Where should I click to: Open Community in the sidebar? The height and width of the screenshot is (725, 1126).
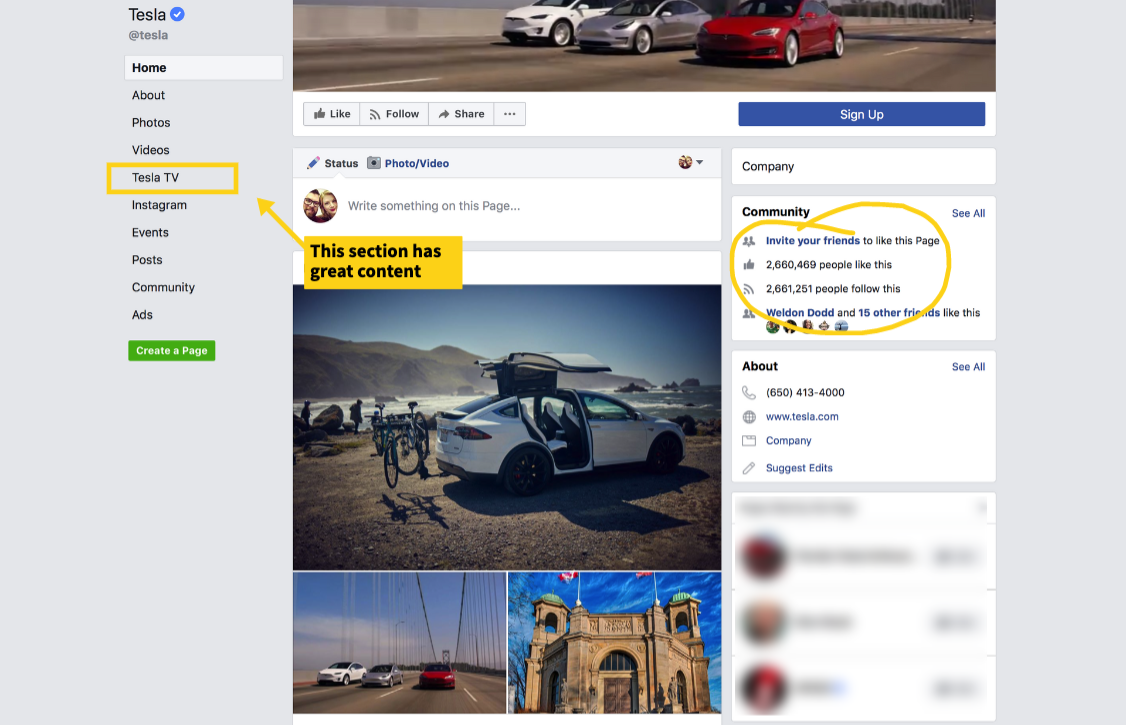[x=164, y=287]
